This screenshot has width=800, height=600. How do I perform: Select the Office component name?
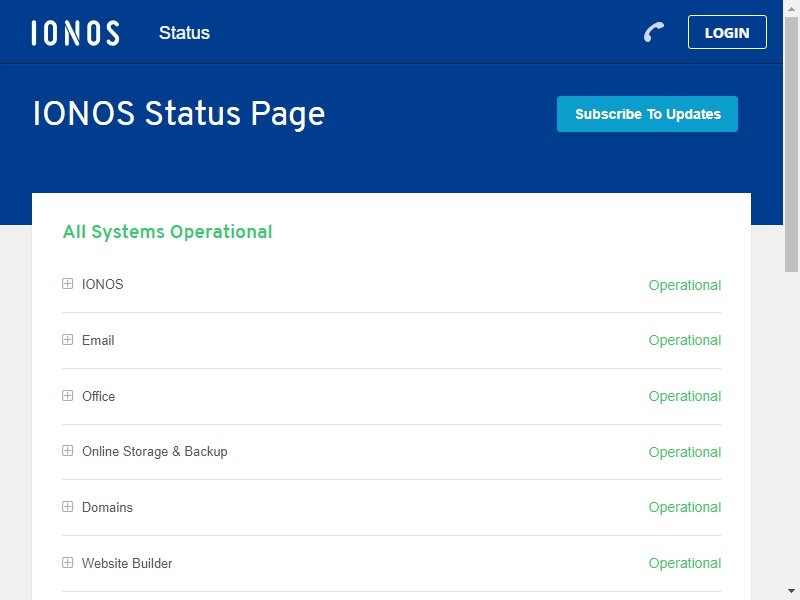pos(98,396)
